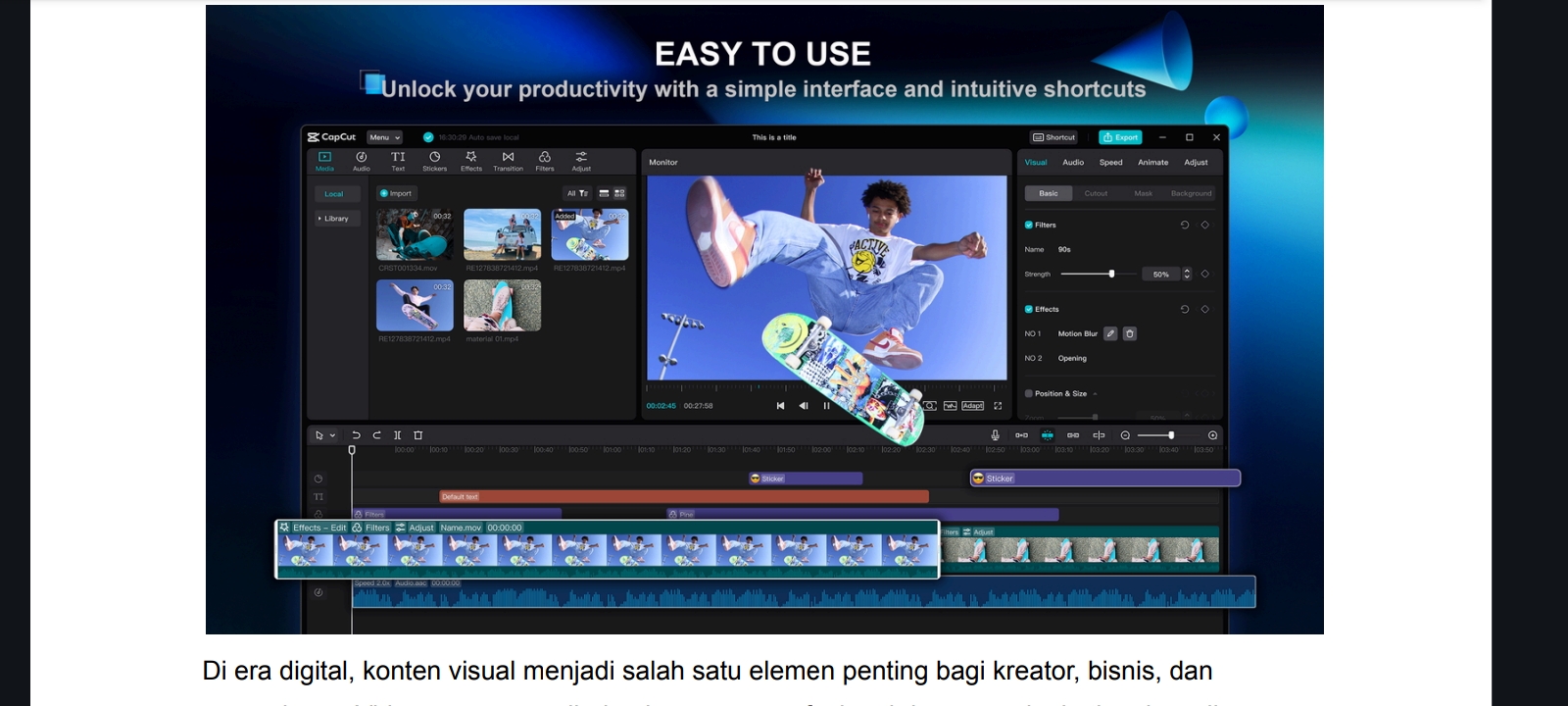Click the microphone record voiceover icon
The width and height of the screenshot is (1568, 706).
pos(995,435)
